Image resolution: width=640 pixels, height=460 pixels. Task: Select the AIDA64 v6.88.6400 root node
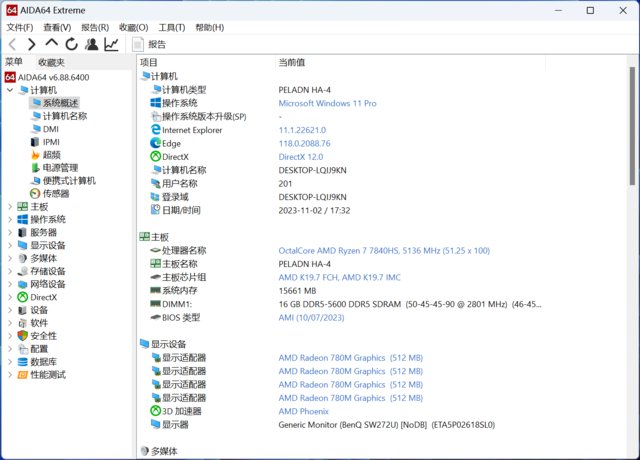[48, 77]
